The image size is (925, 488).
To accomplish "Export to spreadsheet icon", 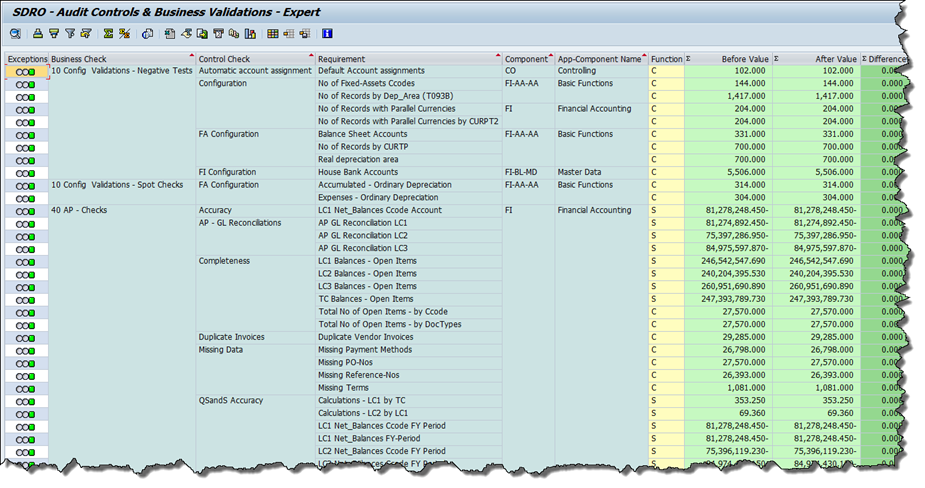I will pyautogui.click(x=170, y=34).
